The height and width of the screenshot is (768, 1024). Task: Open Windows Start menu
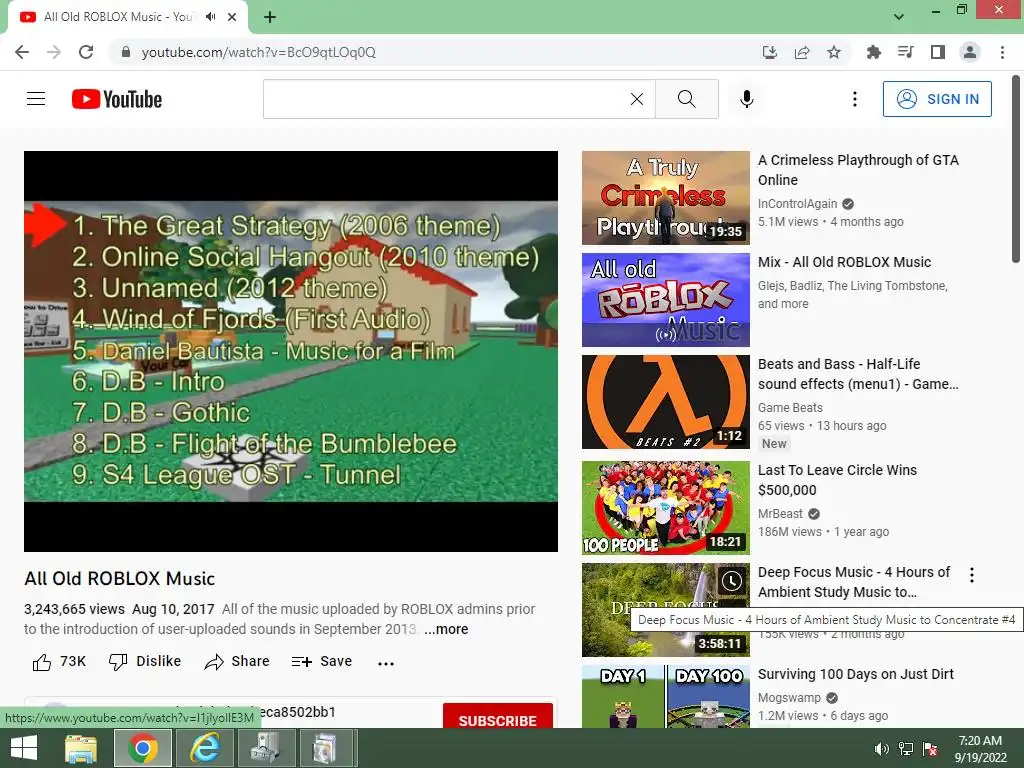click(x=24, y=748)
